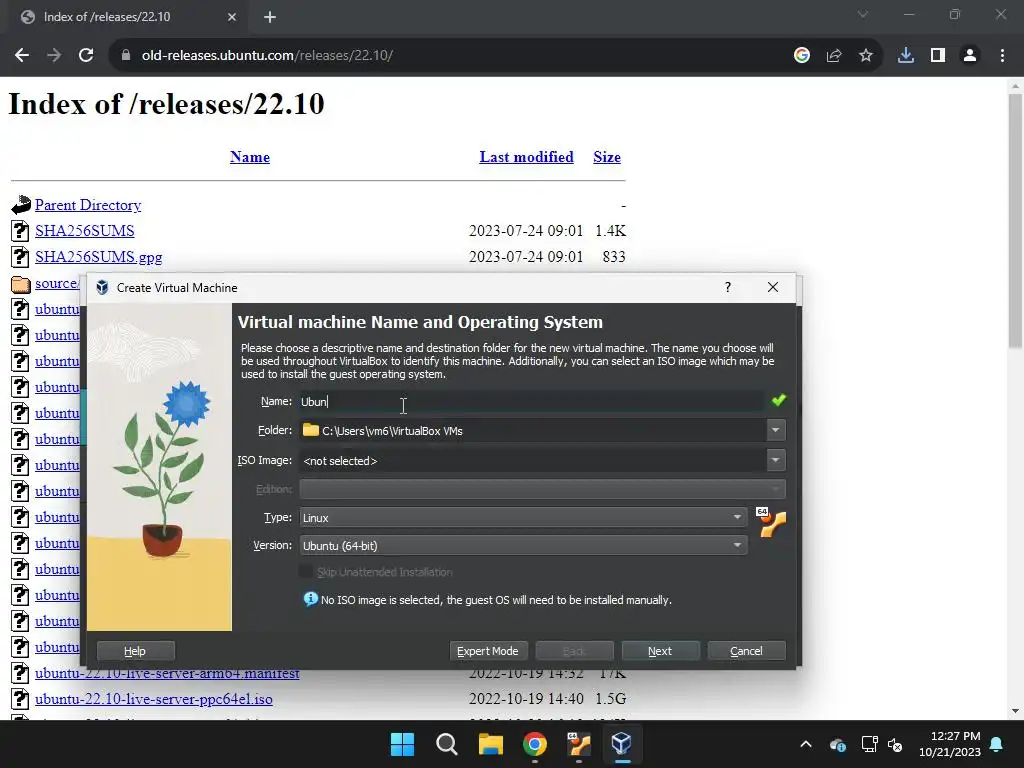Open File Explorer from taskbar
Screen dimensions: 1024x768
[x=490, y=744]
